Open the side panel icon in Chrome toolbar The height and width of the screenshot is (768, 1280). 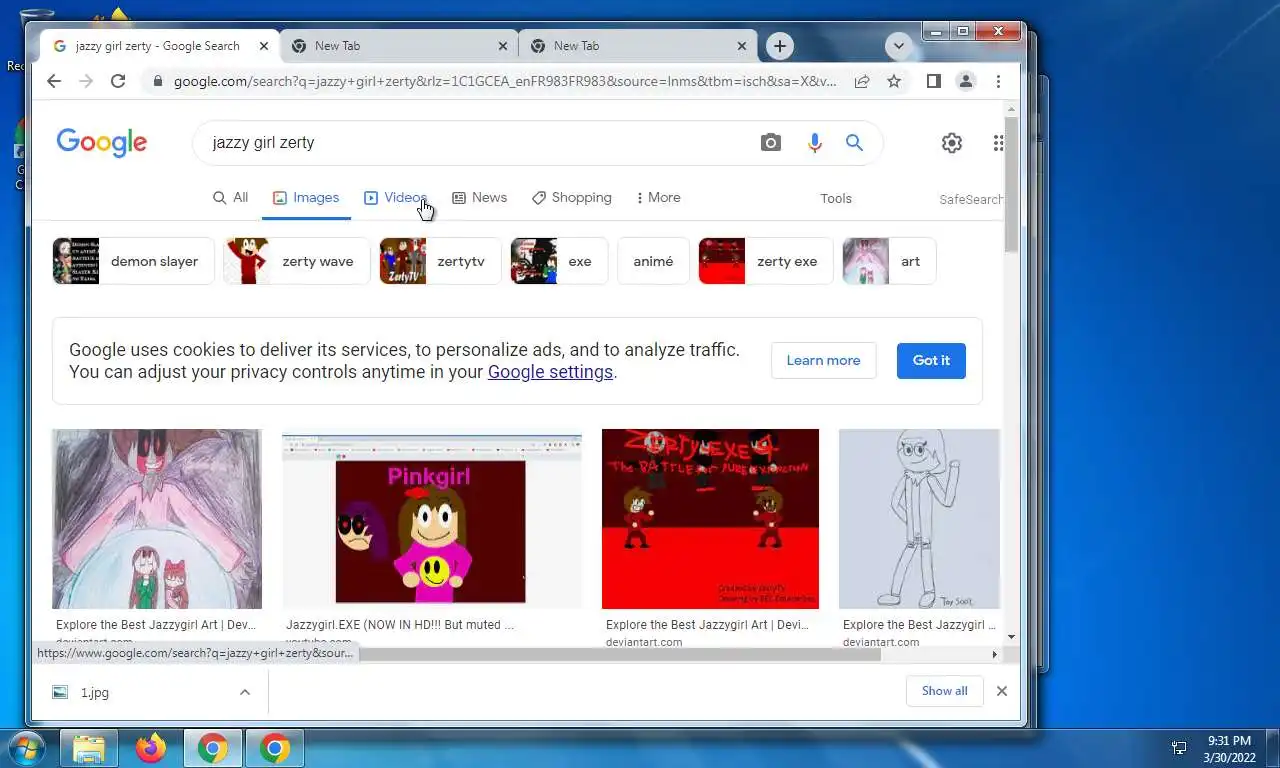[933, 81]
